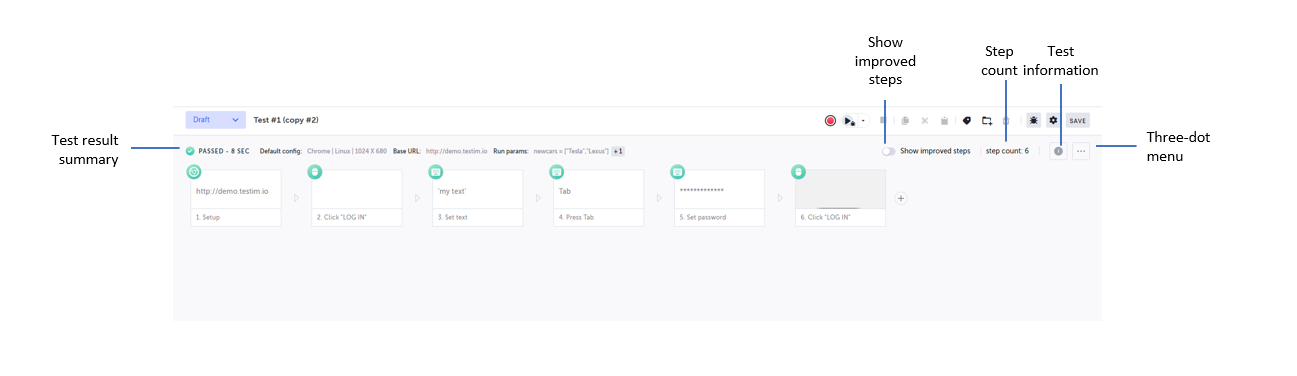Viewport: 1297px width, 376px height.
Task: Click the base URL http://demo.testim.io link
Action: point(456,151)
